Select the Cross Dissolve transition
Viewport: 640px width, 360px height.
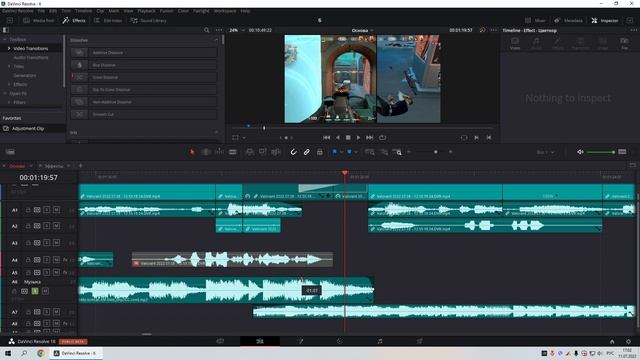(x=144, y=77)
